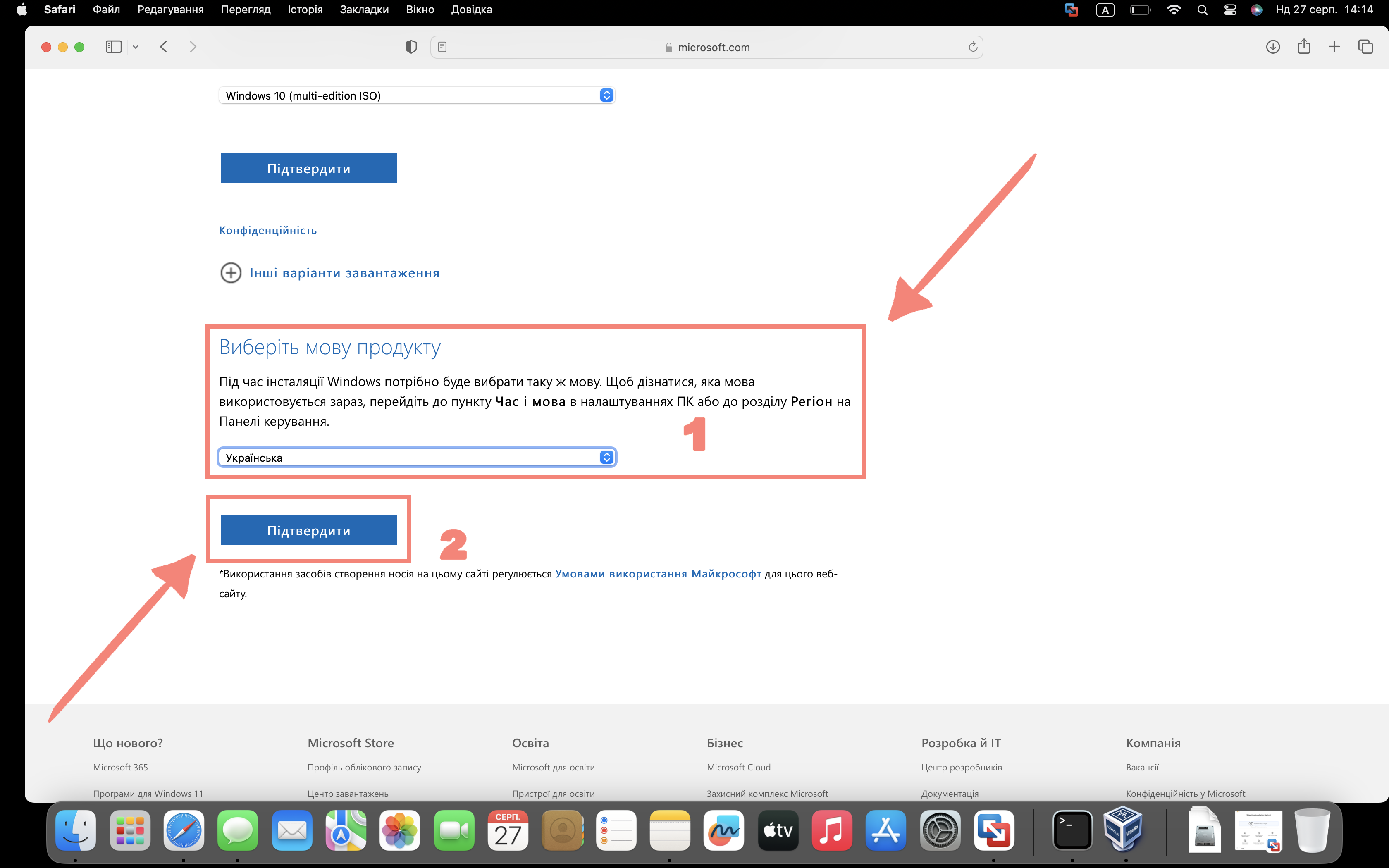This screenshot has height=868, width=1389.
Task: Show tab overview
Action: (x=1365, y=47)
